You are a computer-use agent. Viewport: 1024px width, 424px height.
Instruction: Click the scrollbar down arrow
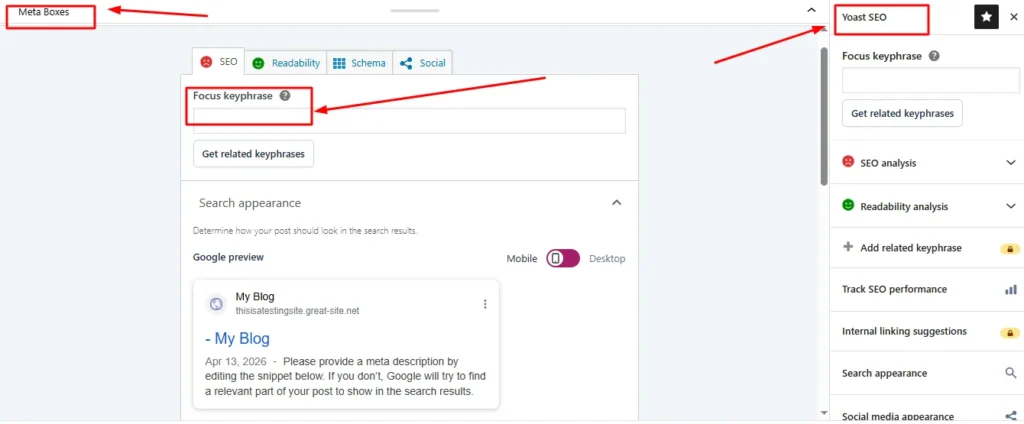pyautogui.click(x=824, y=413)
